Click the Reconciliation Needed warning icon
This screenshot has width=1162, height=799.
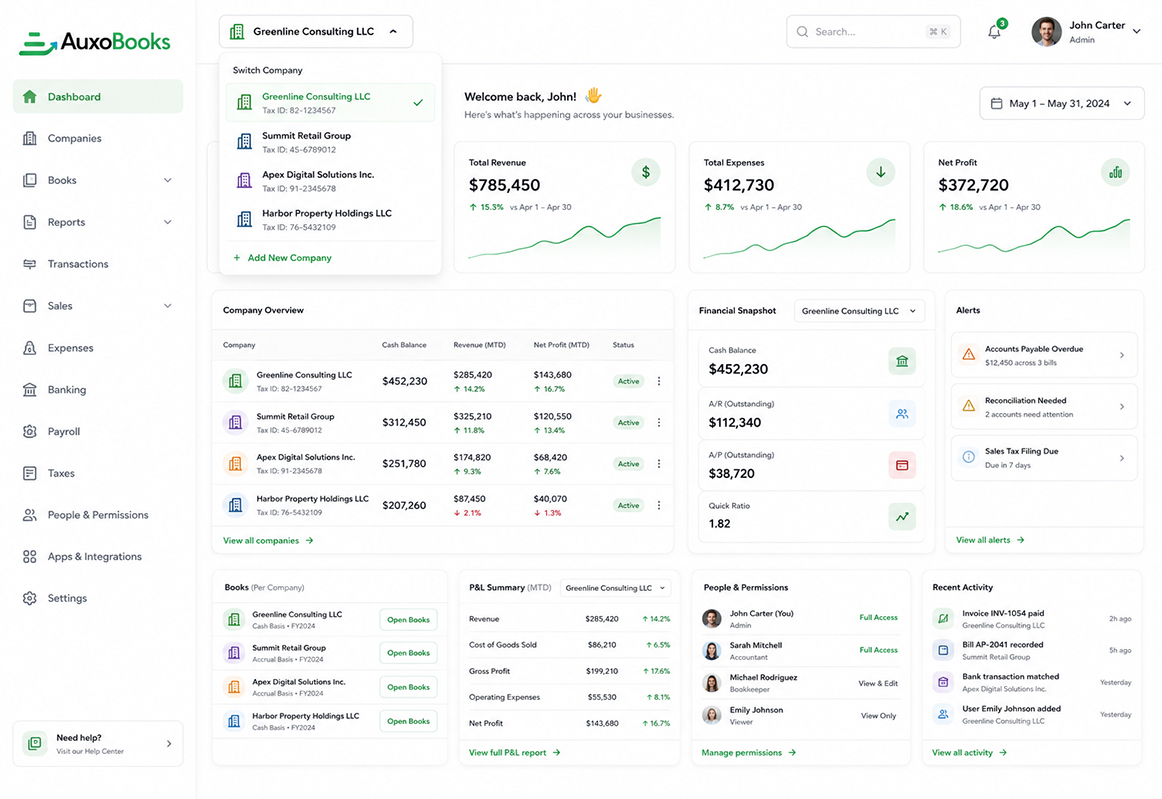point(968,406)
